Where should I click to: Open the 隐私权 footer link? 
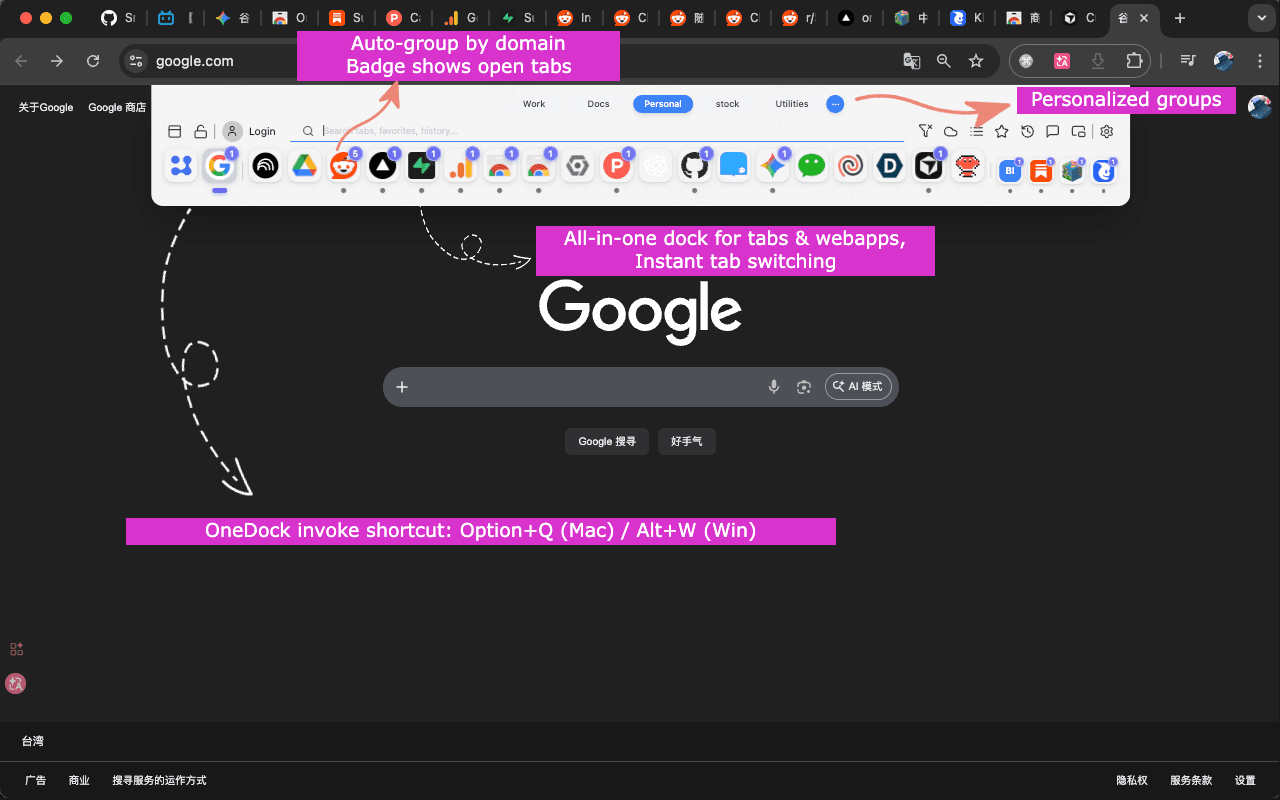(1131, 780)
